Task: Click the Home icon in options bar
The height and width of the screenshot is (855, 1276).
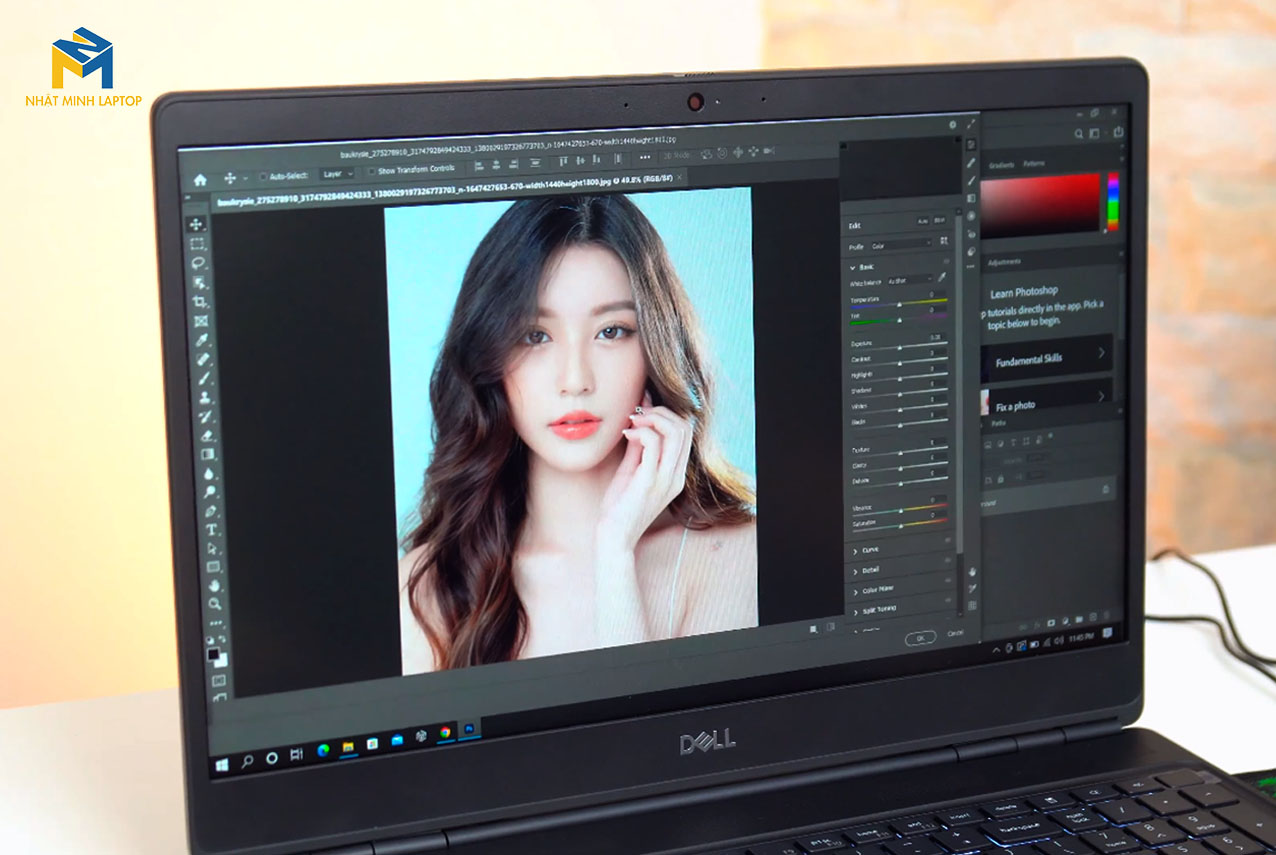Action: pos(200,180)
